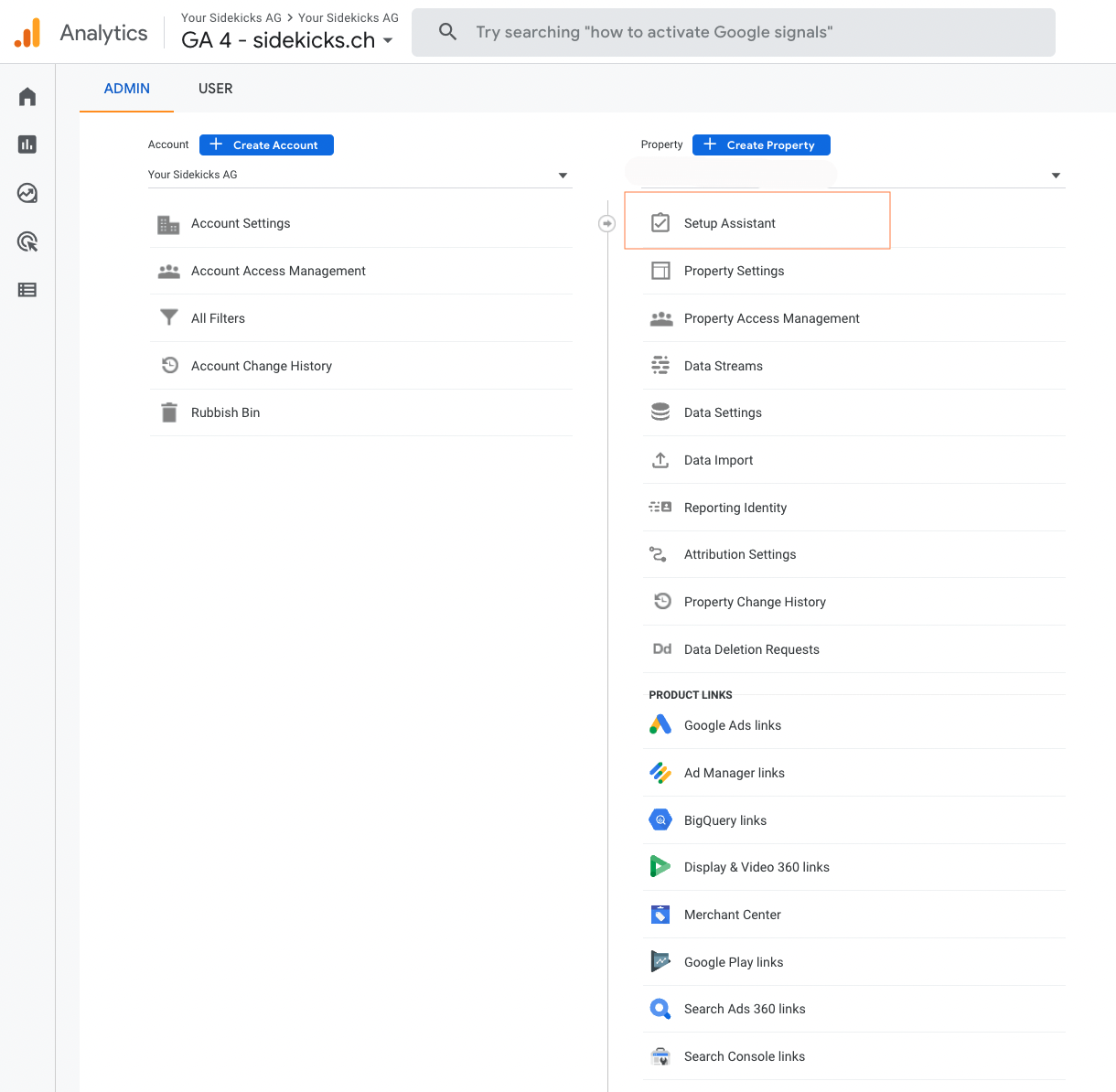Image resolution: width=1116 pixels, height=1092 pixels.
Task: Click the Google Analytics logo
Action: [x=27, y=33]
